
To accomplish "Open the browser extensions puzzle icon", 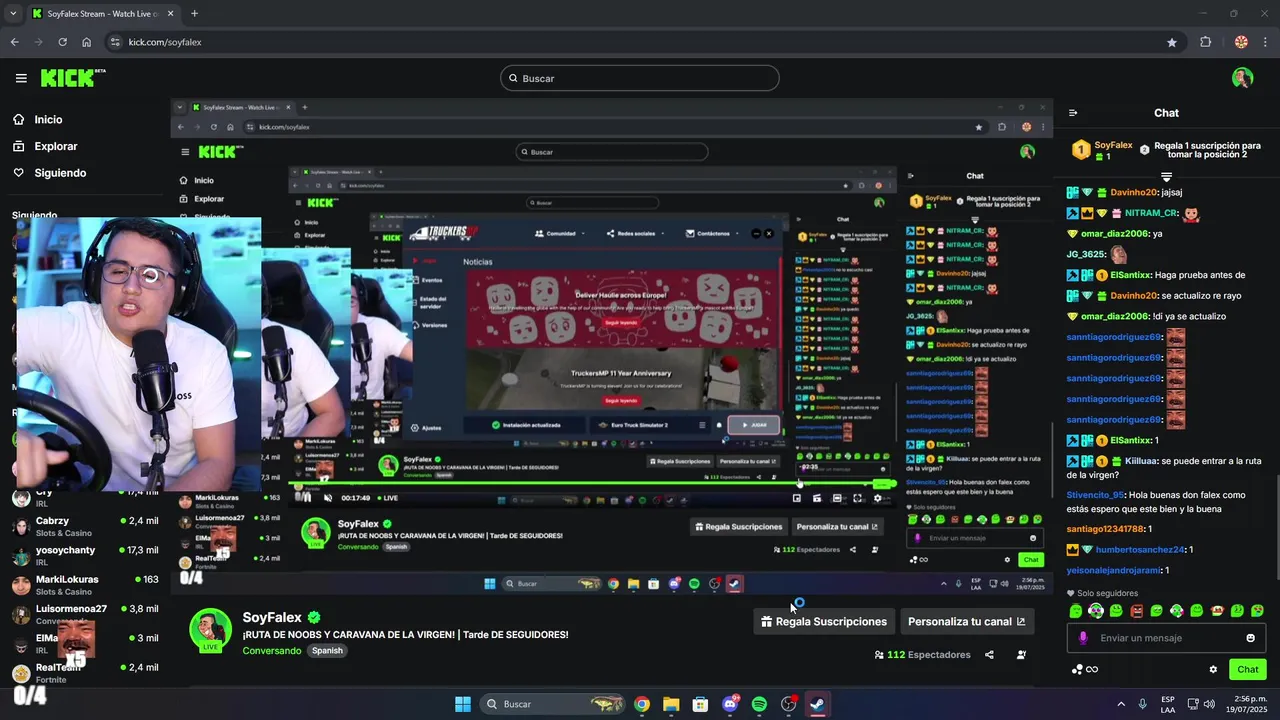I will (1205, 42).
